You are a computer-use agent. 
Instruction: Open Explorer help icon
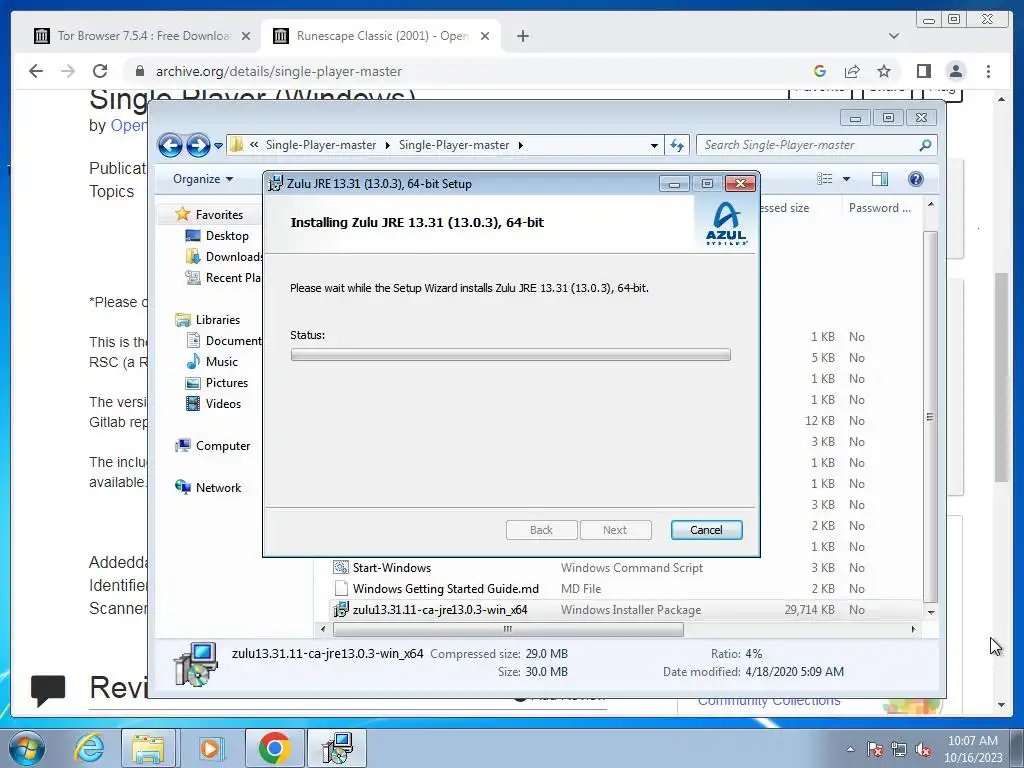(x=916, y=179)
